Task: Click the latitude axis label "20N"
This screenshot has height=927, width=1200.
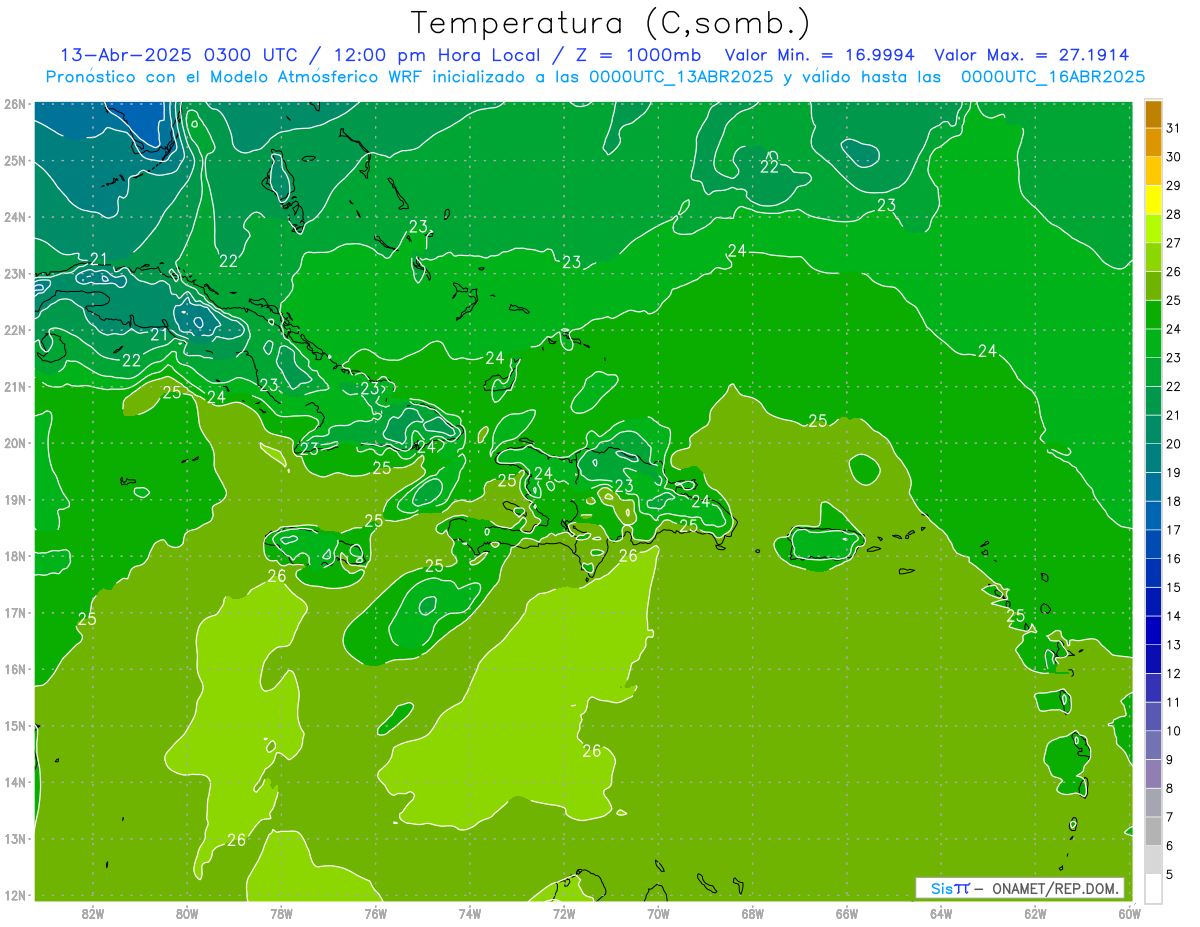Action: pyautogui.click(x=15, y=443)
